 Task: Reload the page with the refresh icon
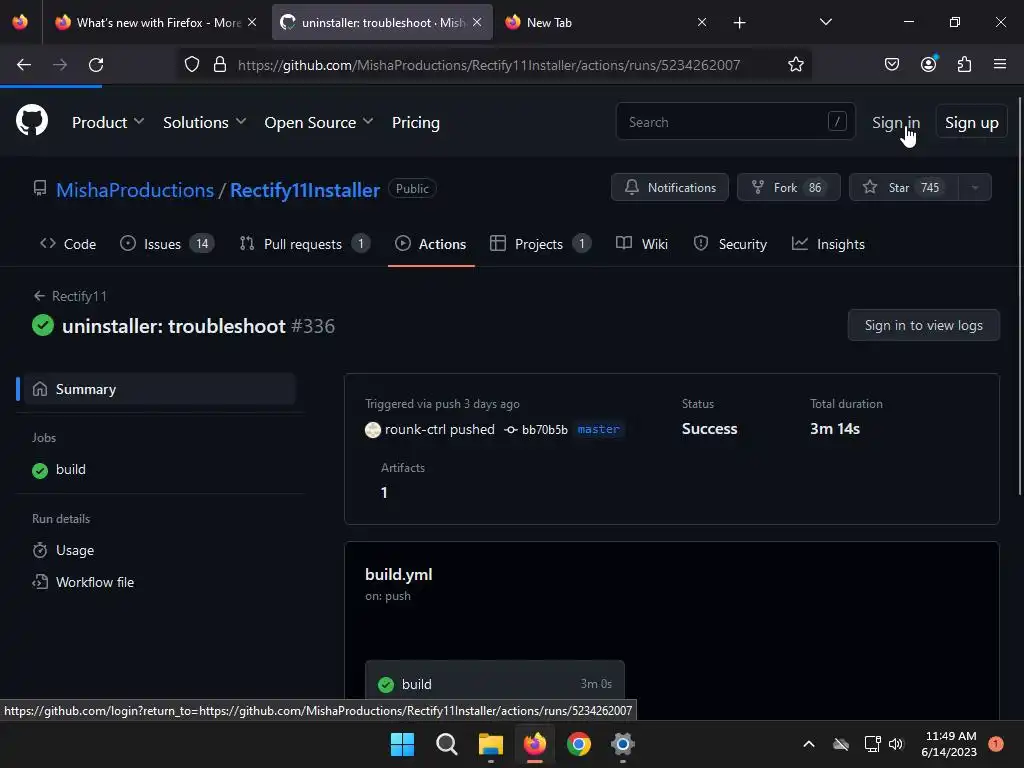coord(96,65)
